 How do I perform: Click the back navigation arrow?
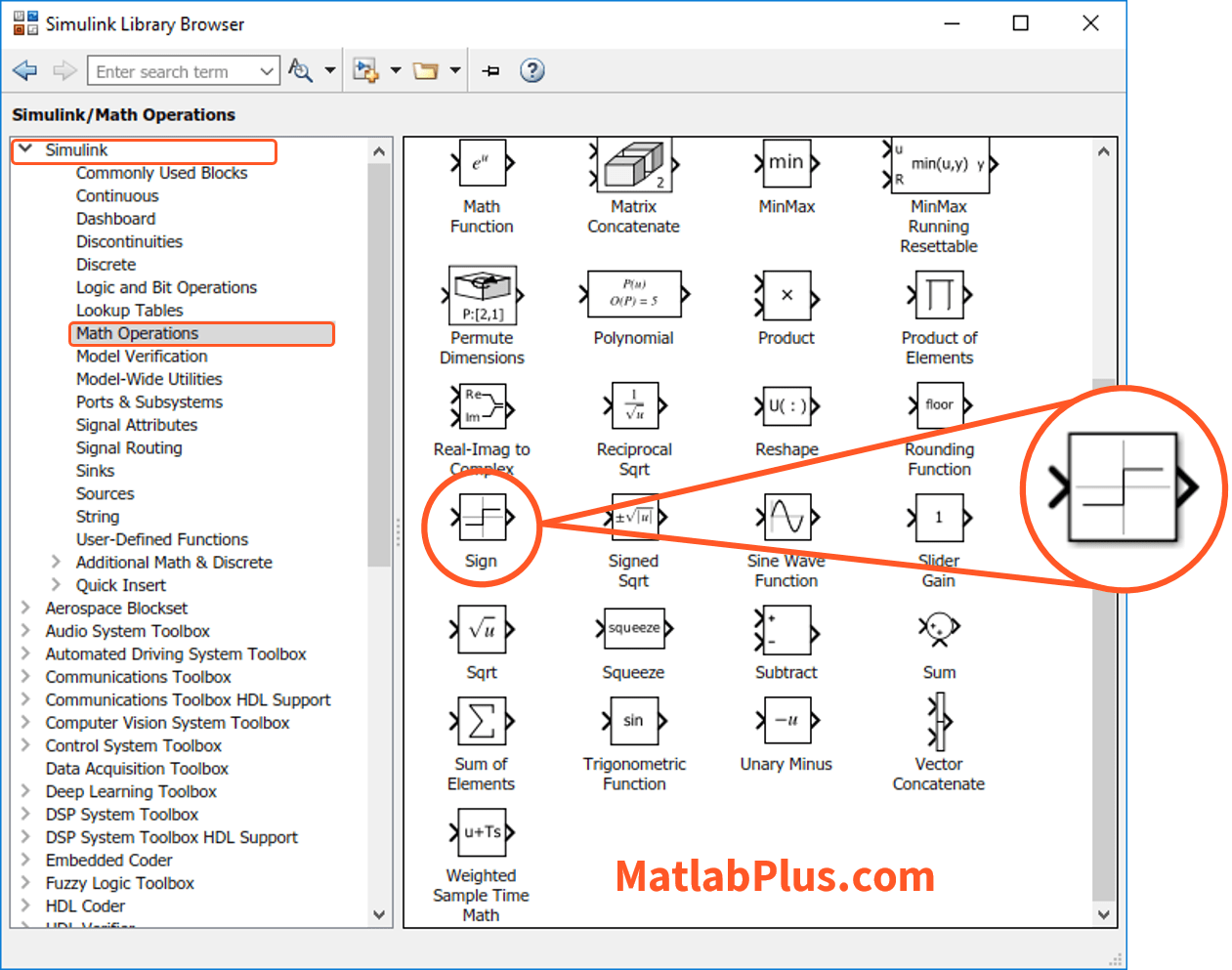pyautogui.click(x=25, y=70)
